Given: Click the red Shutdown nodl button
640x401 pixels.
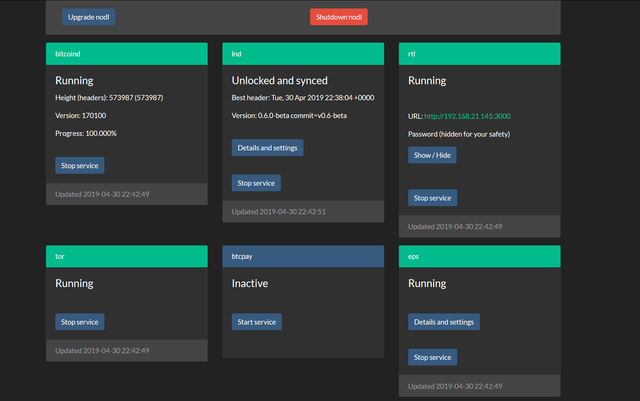Looking at the screenshot, I should coord(339,17).
